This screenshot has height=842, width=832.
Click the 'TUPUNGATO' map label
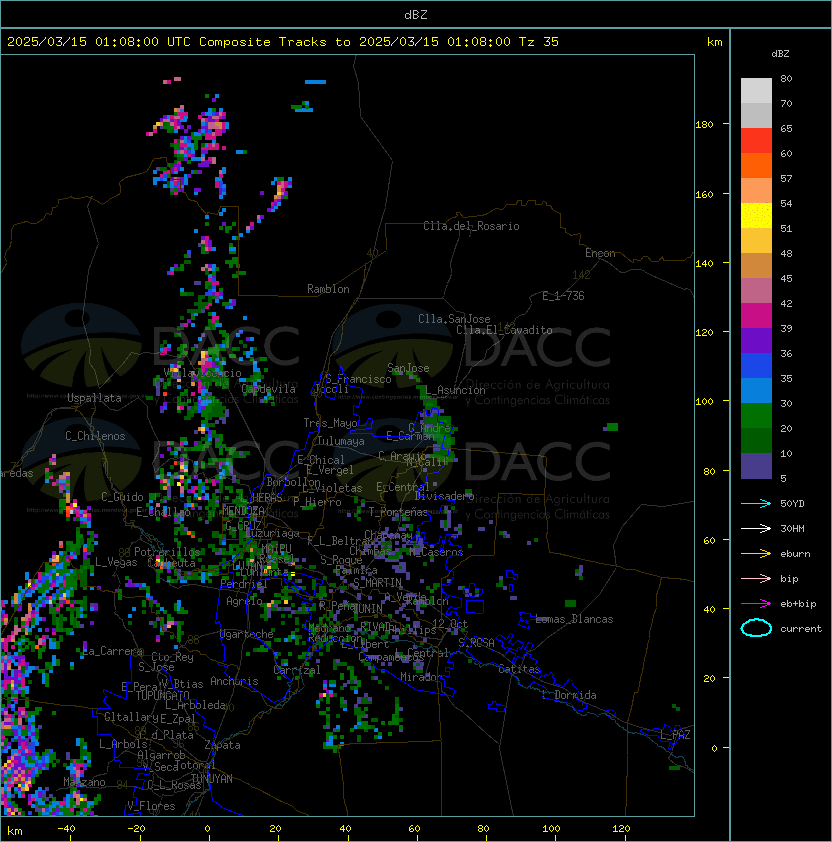162,695
